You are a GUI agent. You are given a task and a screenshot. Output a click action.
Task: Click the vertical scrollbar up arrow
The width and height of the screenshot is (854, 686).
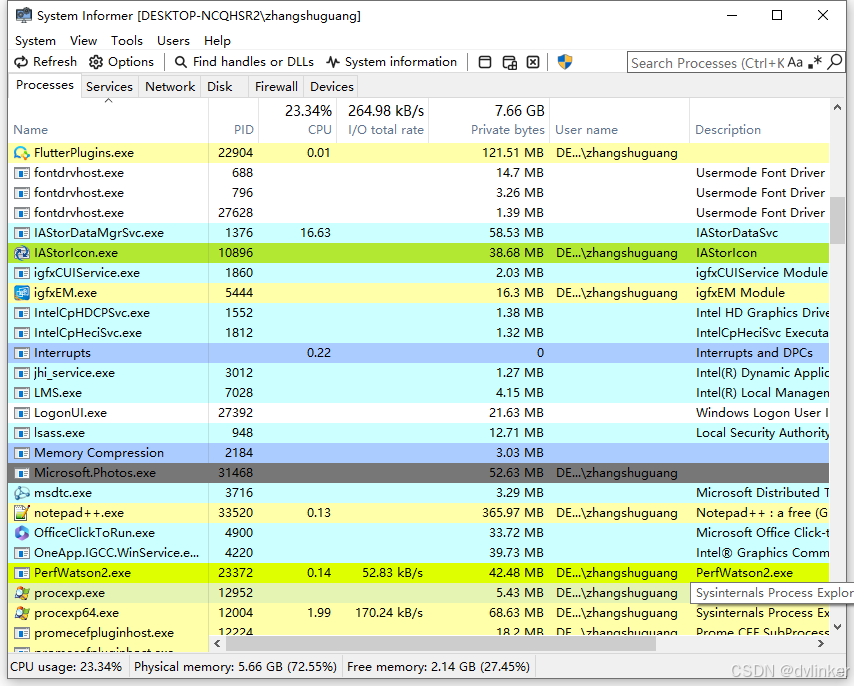[x=838, y=108]
